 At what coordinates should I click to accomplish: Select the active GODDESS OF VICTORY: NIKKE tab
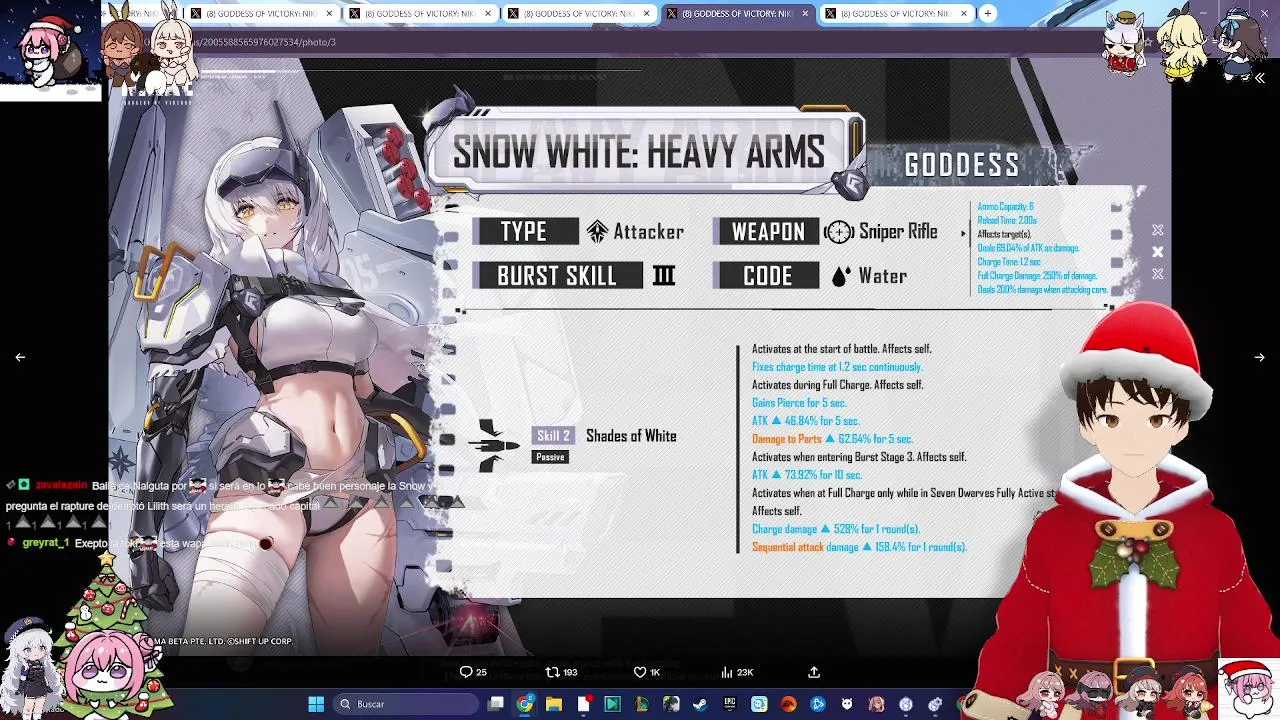(737, 13)
